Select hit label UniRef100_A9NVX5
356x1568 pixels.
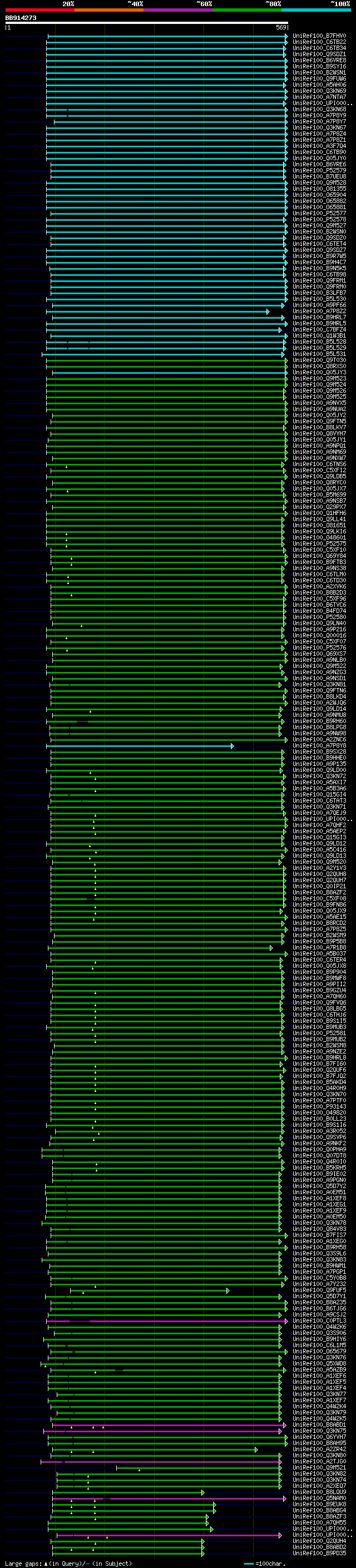point(319,403)
